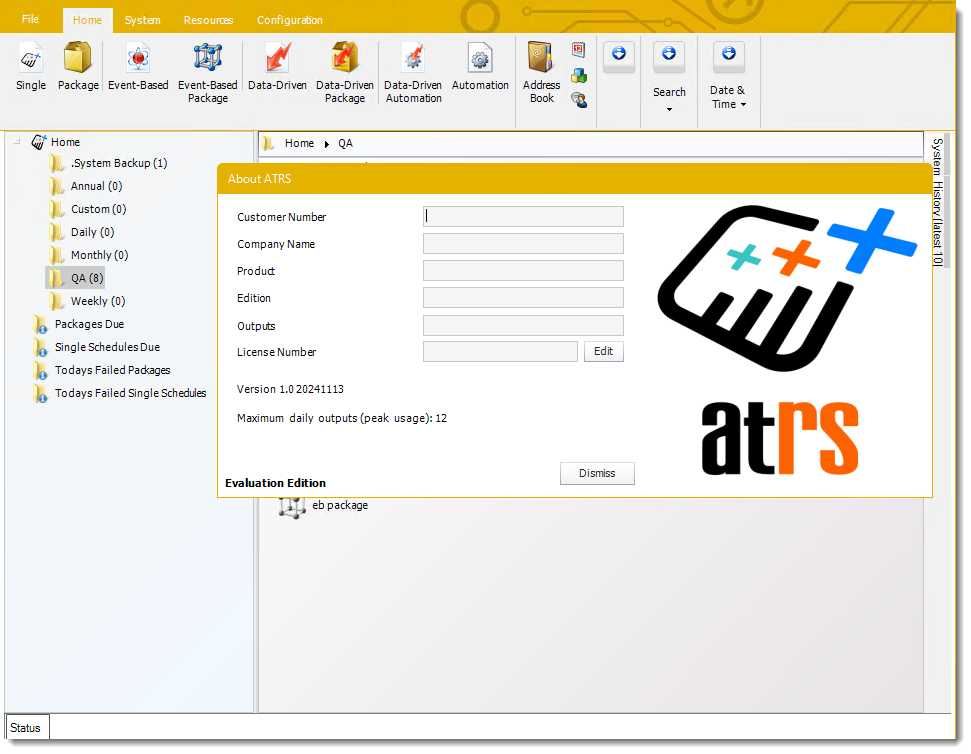Click the Customer Number input field
The width and height of the screenshot is (971, 754).
523,216
